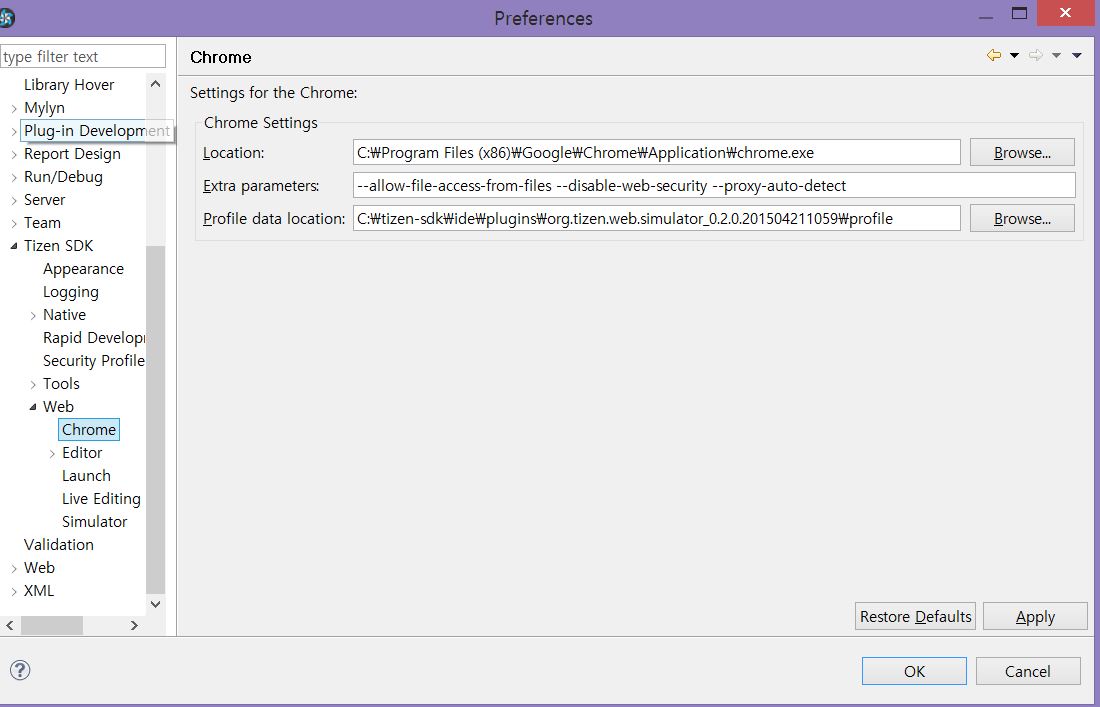The image size is (1100, 707).
Task: Click the tree scroll up arrow
Action: click(156, 84)
